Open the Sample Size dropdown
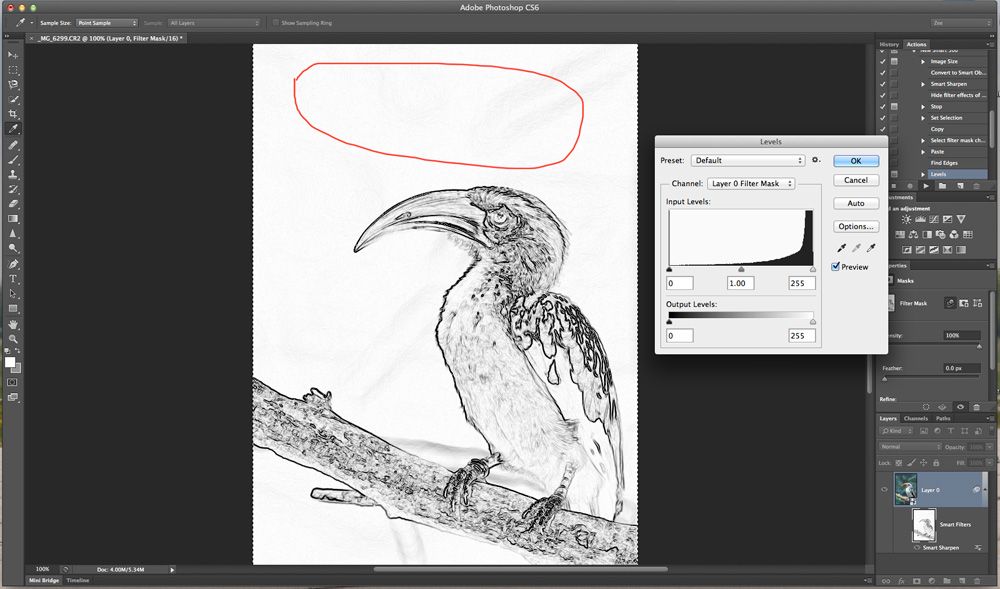 [x=106, y=22]
